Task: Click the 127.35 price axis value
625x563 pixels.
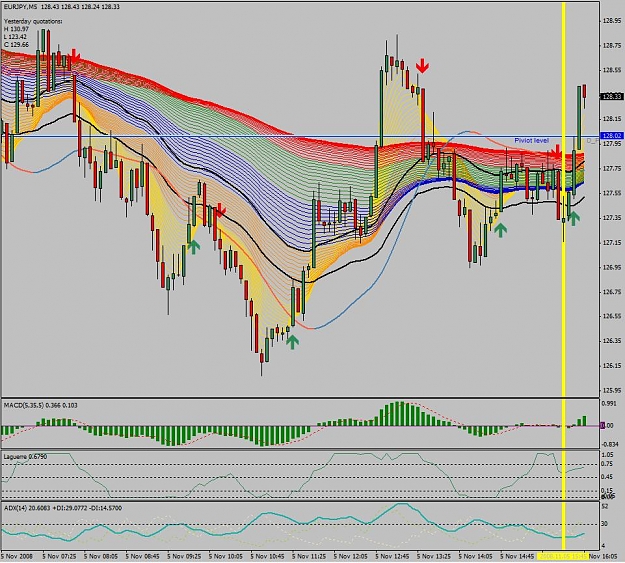Action: [612, 218]
